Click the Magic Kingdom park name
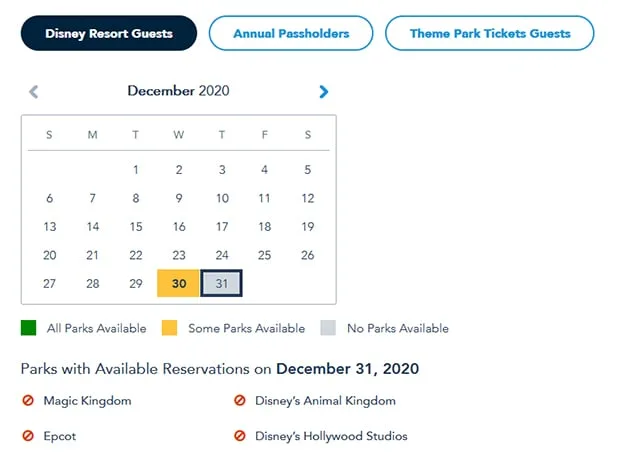640x457 pixels. tap(87, 401)
